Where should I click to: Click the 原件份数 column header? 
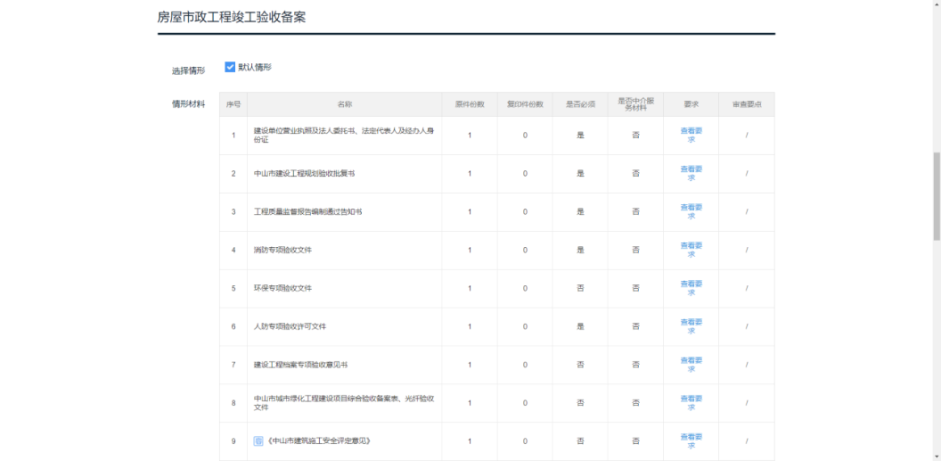pos(469,104)
